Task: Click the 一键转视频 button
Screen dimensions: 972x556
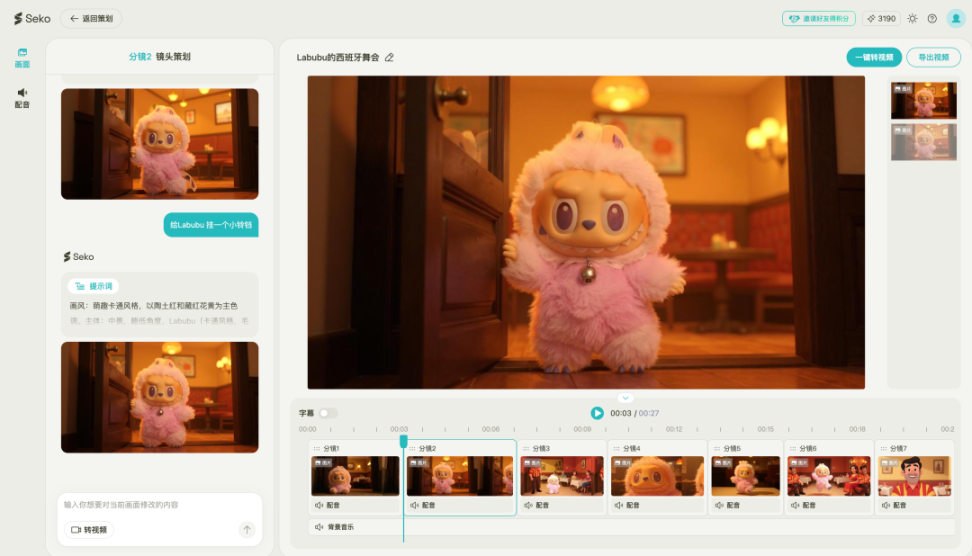Action: click(x=873, y=57)
